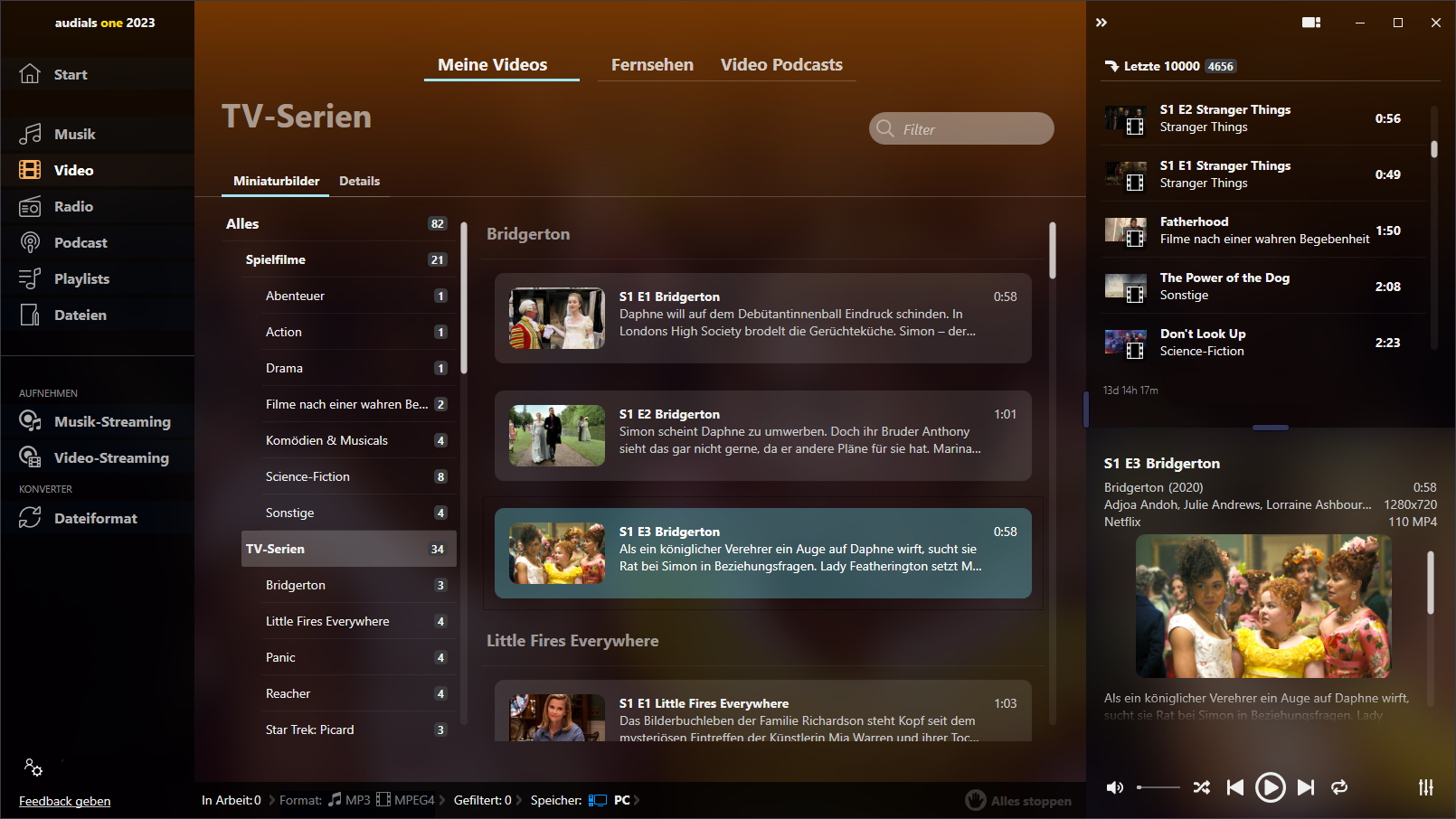Click the user settings gear icon

33,767
